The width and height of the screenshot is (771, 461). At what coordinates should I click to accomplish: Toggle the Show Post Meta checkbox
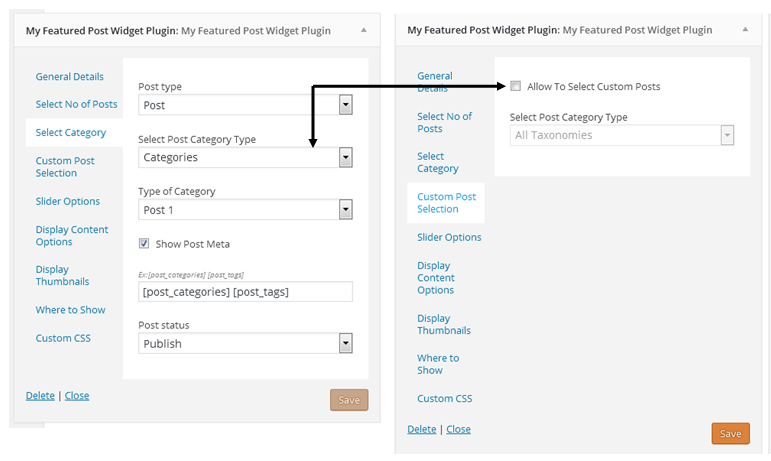pyautogui.click(x=144, y=244)
